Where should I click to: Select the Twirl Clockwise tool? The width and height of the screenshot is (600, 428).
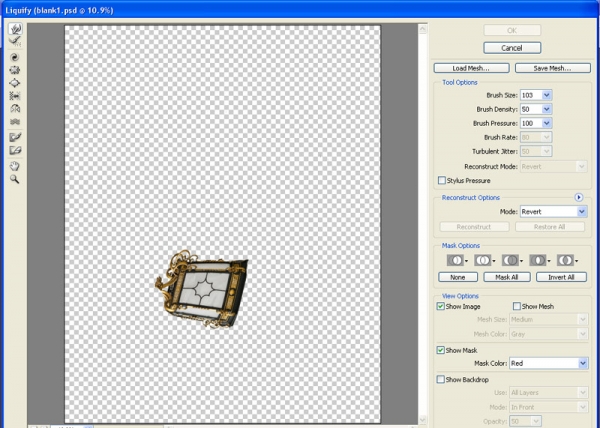(15, 57)
